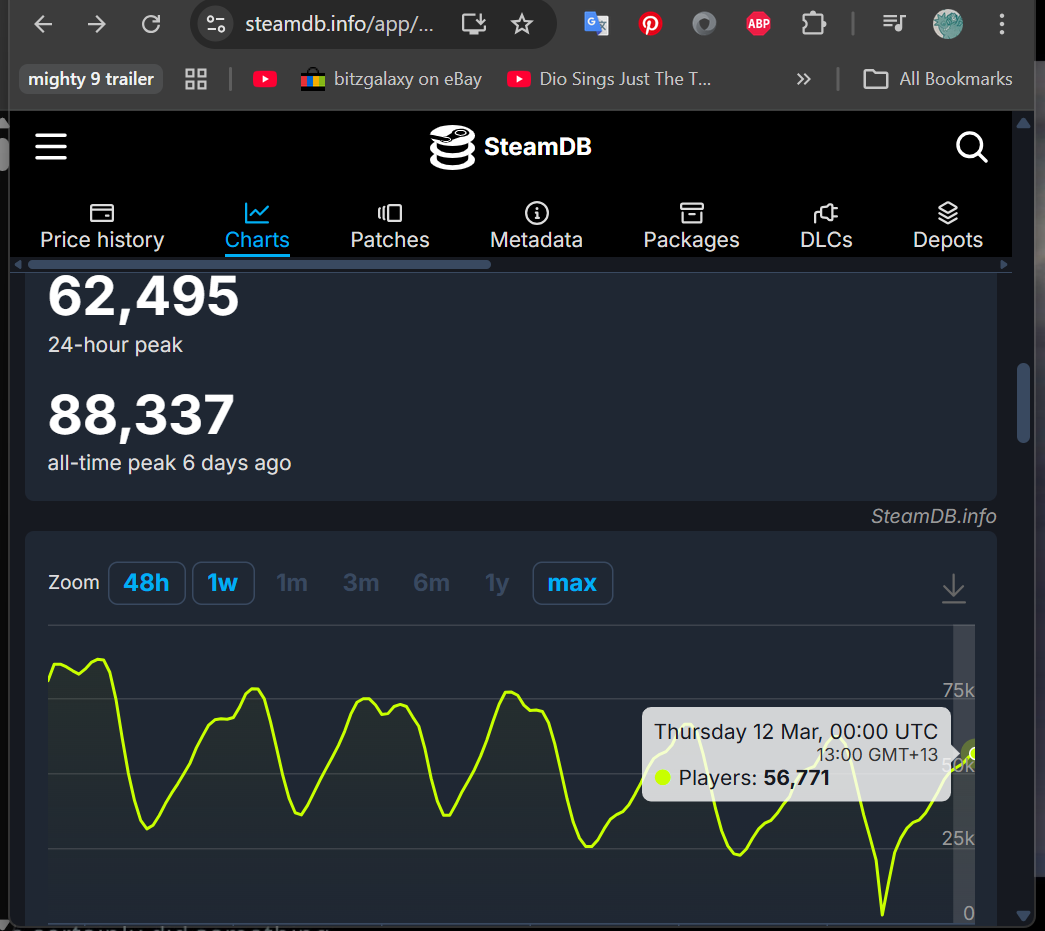Open media controls icon

pos(894,25)
